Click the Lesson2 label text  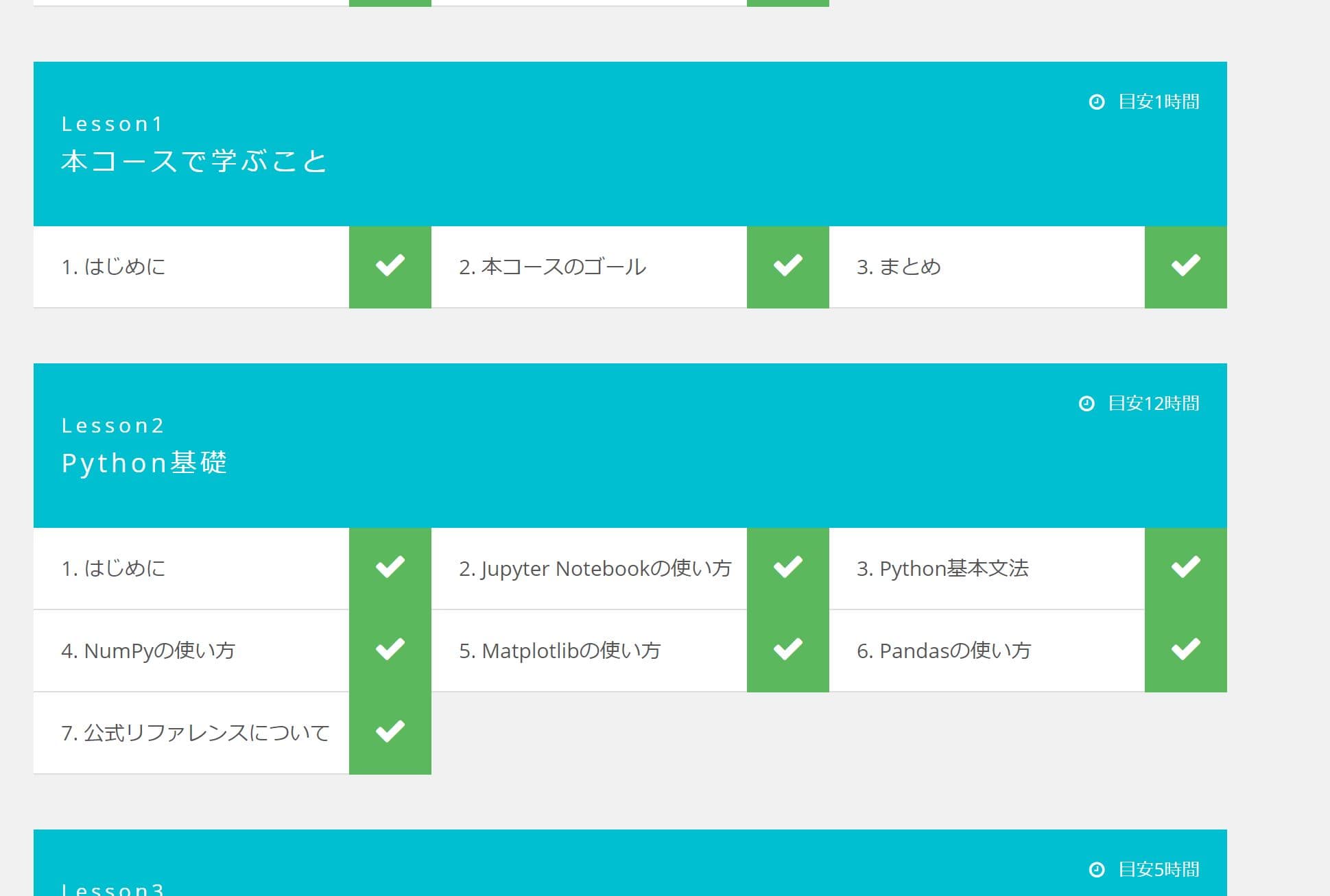112,426
